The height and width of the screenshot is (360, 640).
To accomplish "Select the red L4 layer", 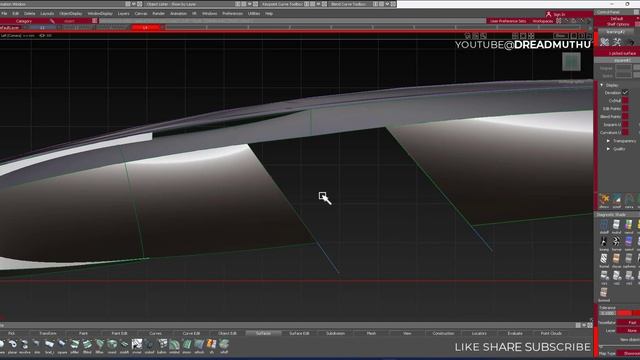I will point(145,28).
